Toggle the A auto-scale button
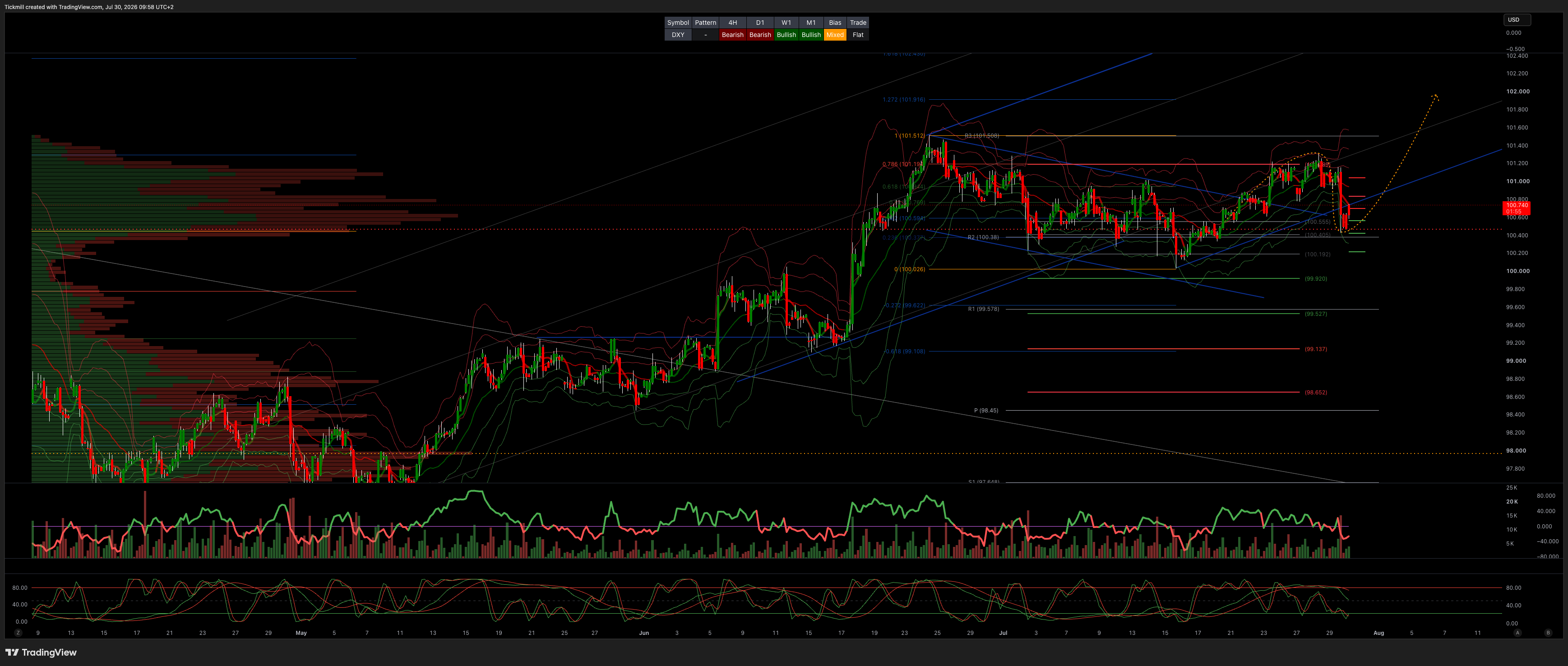 pyautogui.click(x=1517, y=633)
